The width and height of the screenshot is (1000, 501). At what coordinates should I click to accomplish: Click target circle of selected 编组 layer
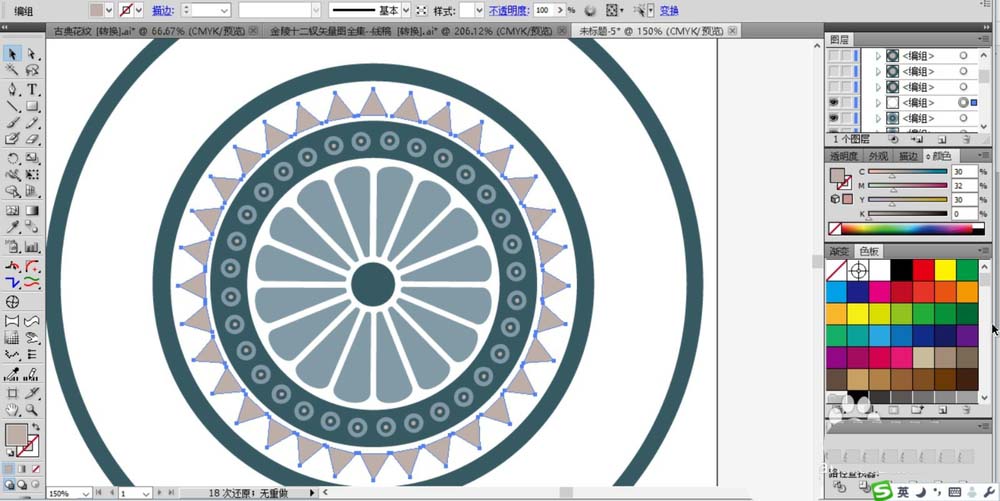963,103
